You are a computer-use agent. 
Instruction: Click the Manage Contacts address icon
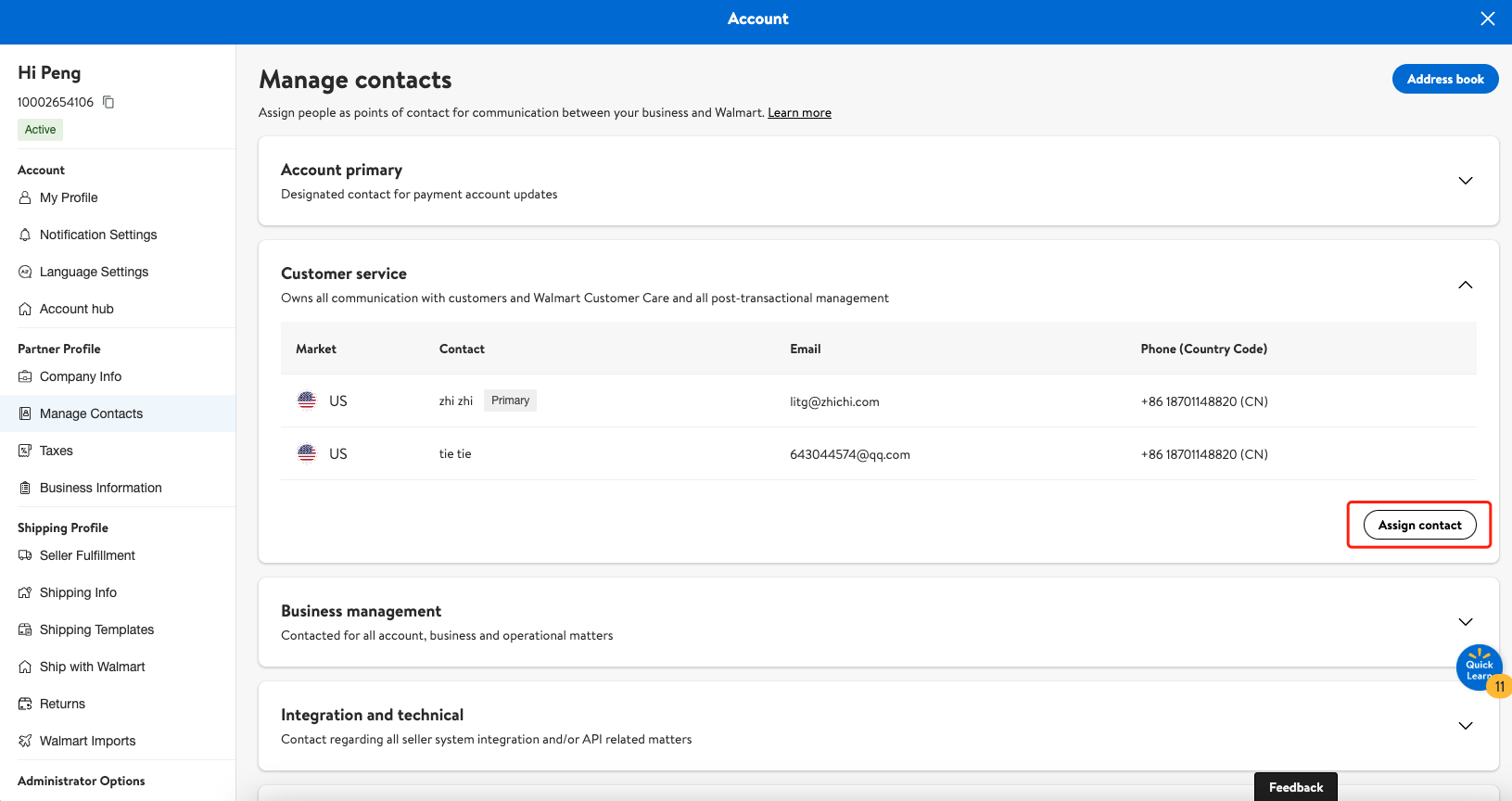point(25,413)
